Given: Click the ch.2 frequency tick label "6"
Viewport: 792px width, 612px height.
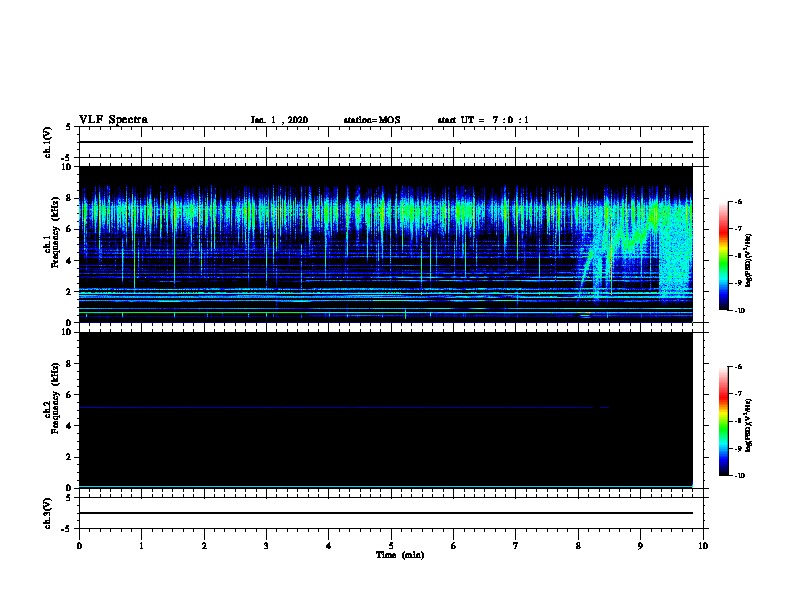Looking at the screenshot, I should coord(69,395).
